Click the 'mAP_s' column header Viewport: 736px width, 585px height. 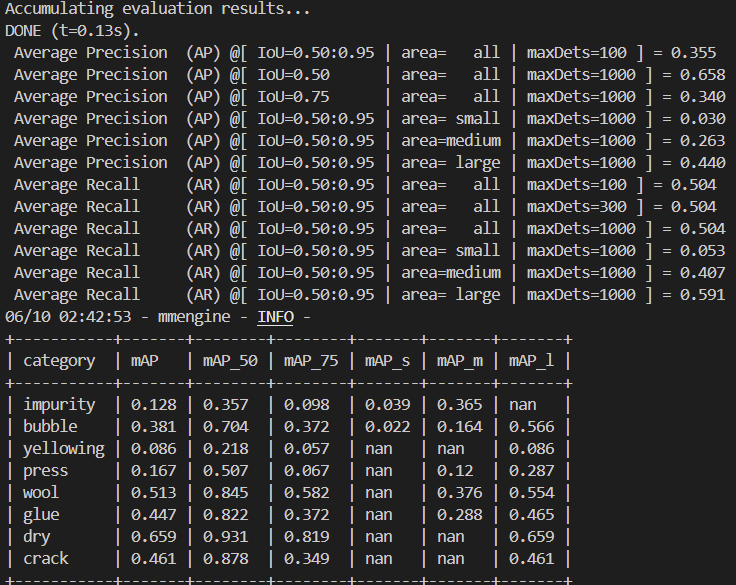pyautogui.click(x=387, y=361)
